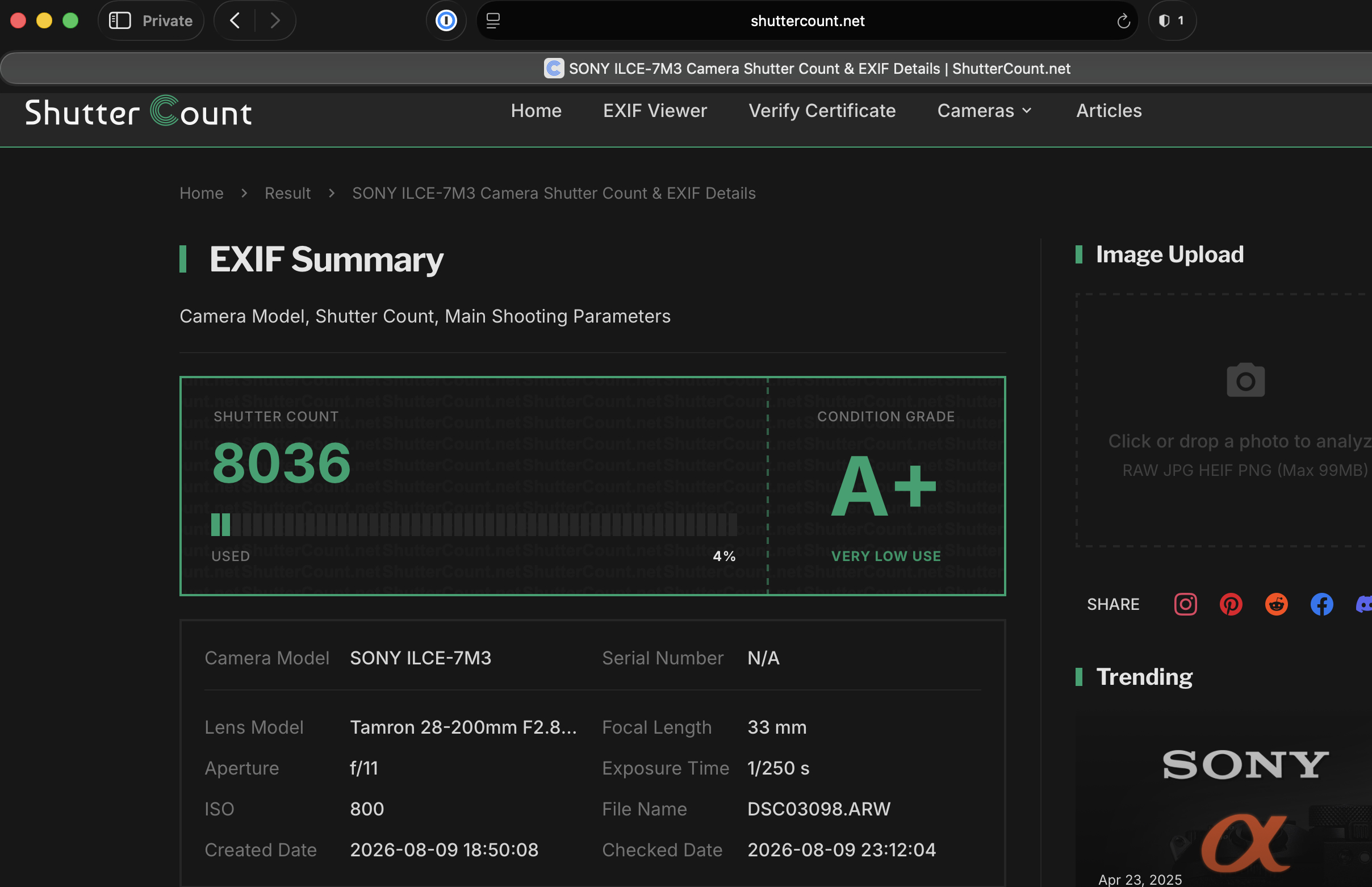Screen dimensions: 1372x887
Task: Click the f/11 aperture value
Action: click(x=364, y=768)
